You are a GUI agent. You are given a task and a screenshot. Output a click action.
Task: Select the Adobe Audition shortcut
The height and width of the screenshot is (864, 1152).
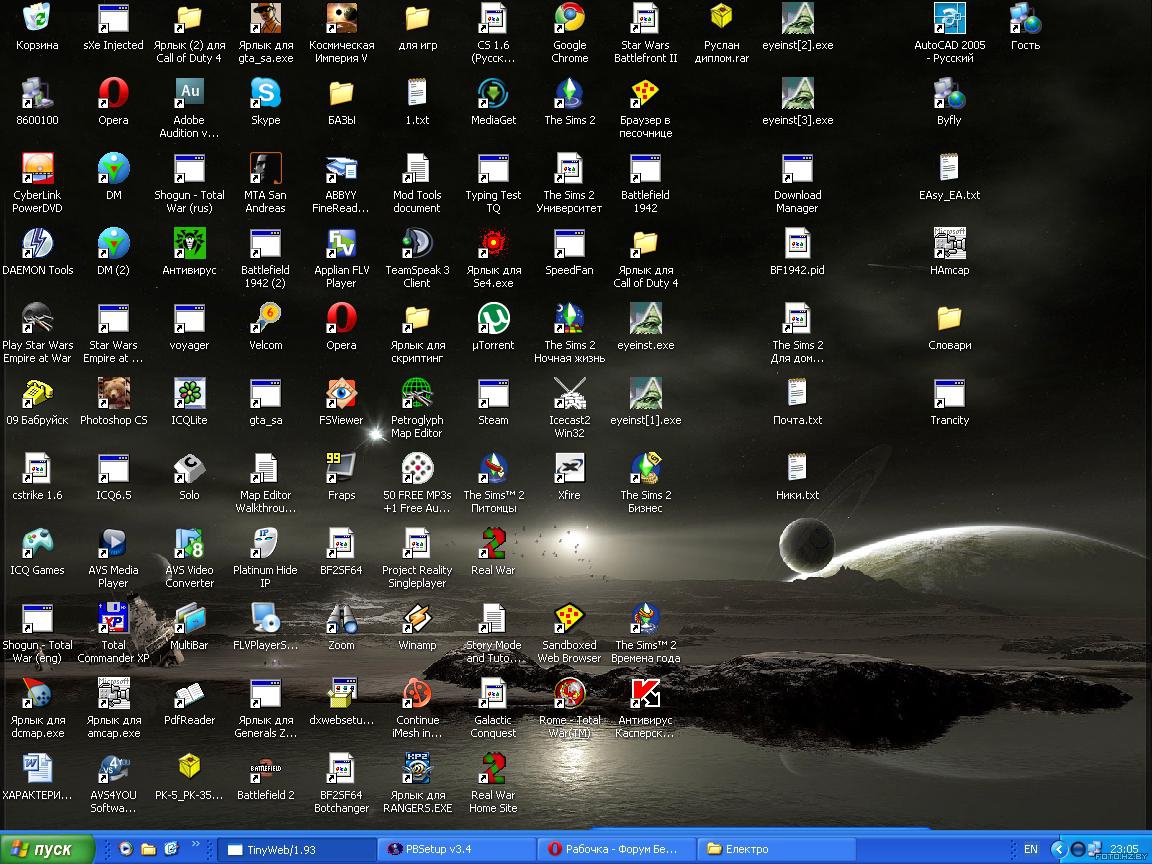pos(189,94)
